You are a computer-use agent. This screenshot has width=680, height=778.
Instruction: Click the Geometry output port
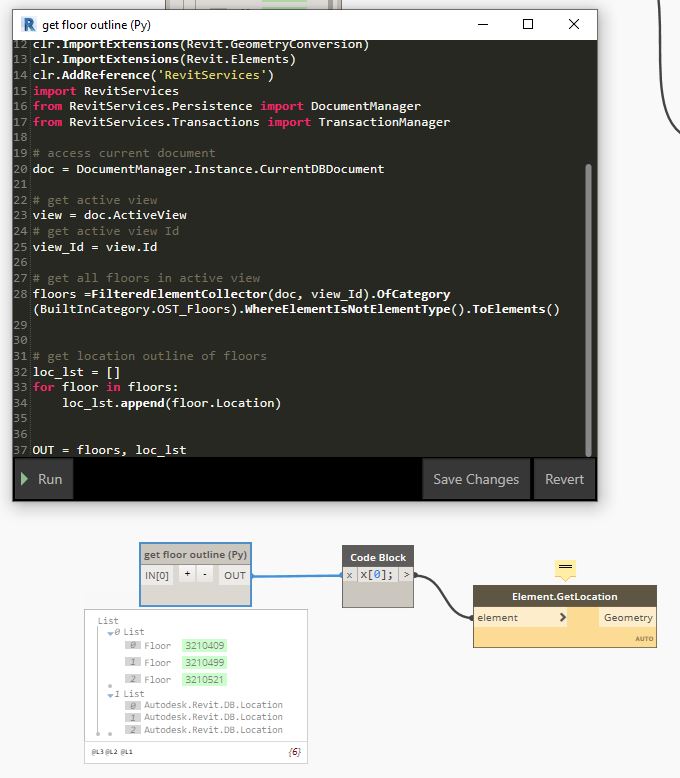click(x=628, y=618)
